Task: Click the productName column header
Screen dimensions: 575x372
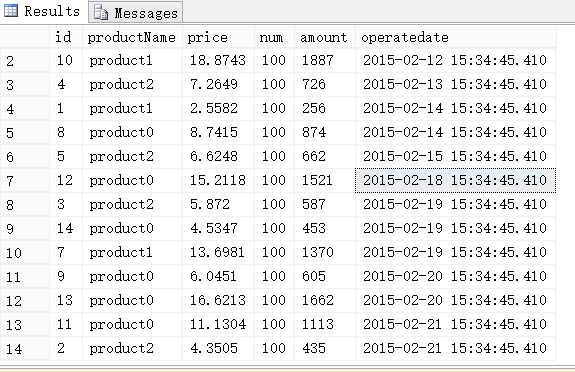Action: [x=132, y=37]
